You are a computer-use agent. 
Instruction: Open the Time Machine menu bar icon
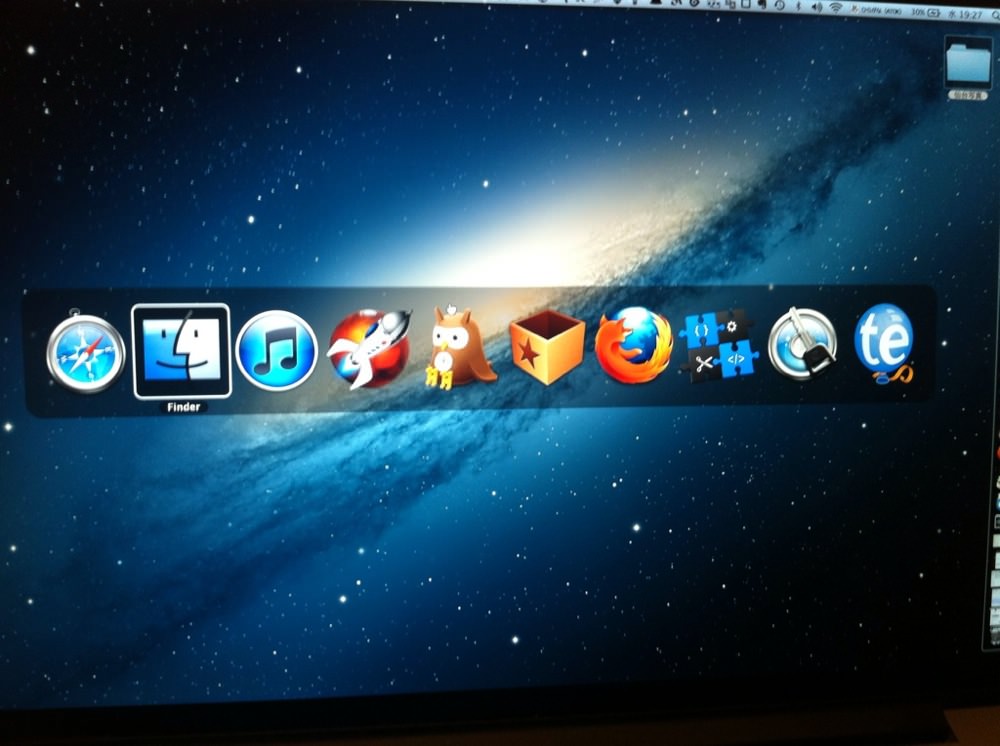[779, 5]
